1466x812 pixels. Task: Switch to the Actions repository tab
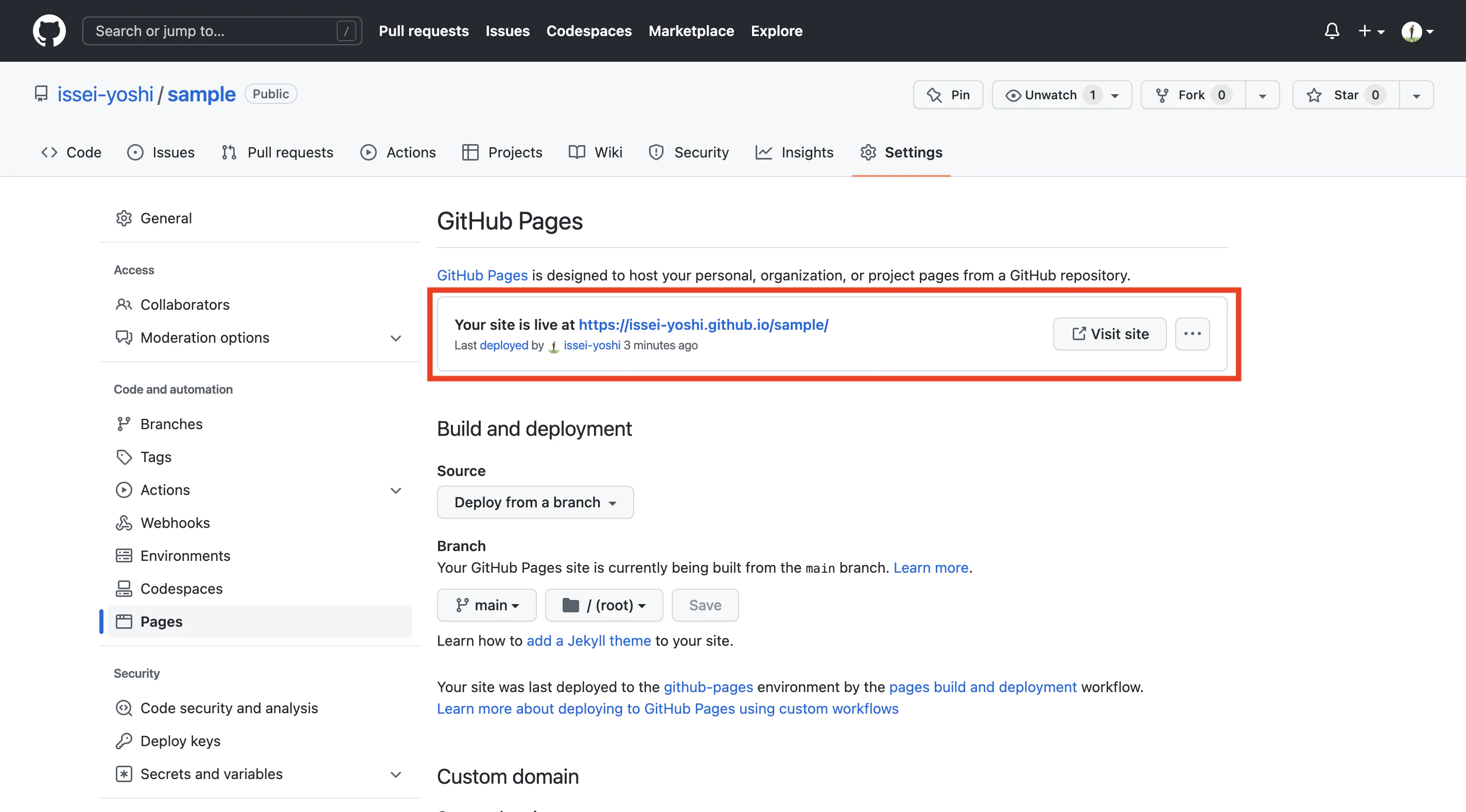pyautogui.click(x=398, y=152)
